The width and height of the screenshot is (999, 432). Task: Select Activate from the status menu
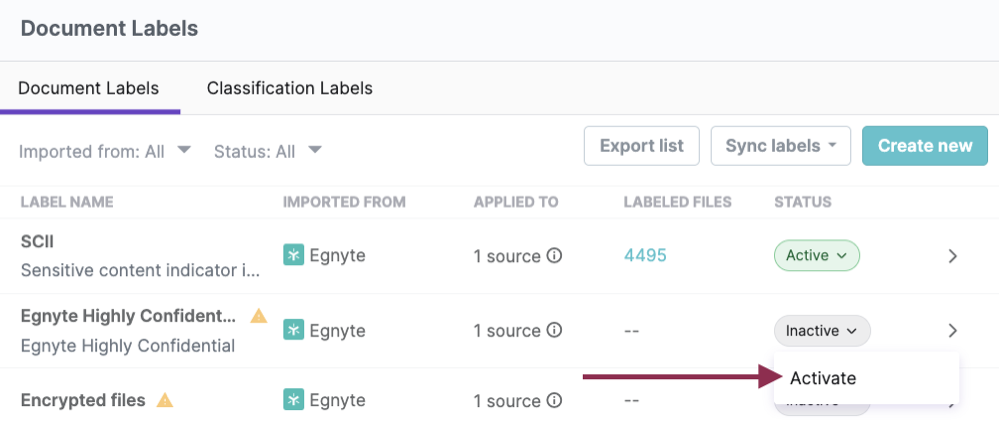(823, 378)
